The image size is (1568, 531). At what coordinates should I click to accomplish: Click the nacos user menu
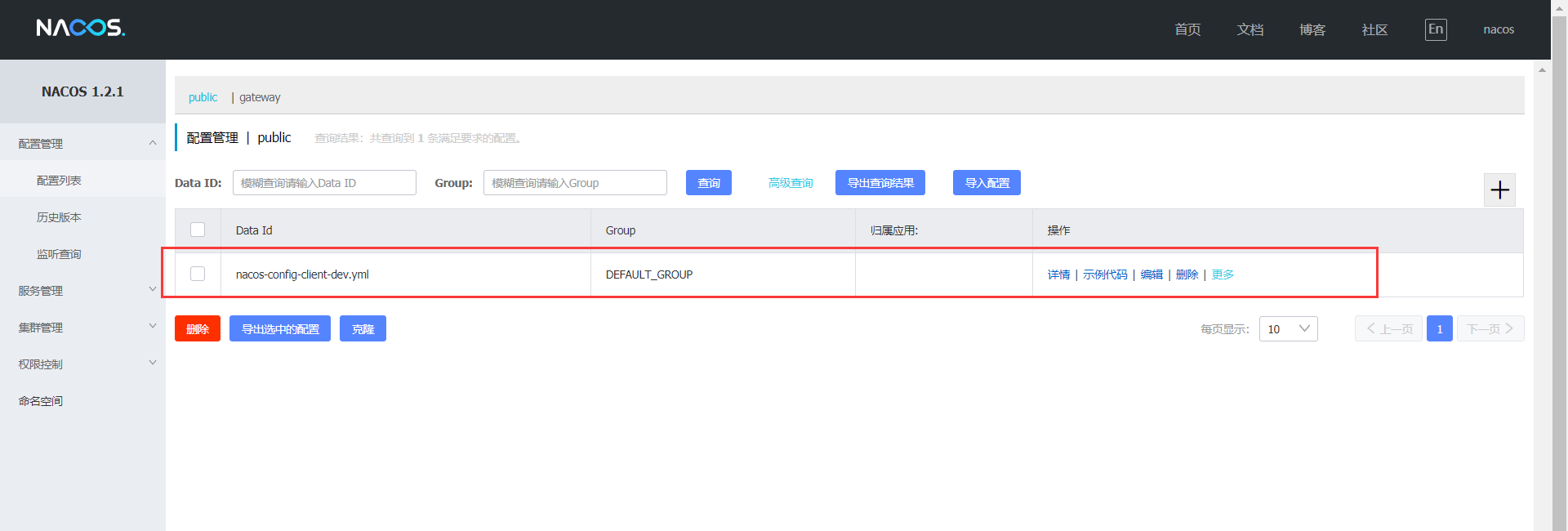point(1499,29)
